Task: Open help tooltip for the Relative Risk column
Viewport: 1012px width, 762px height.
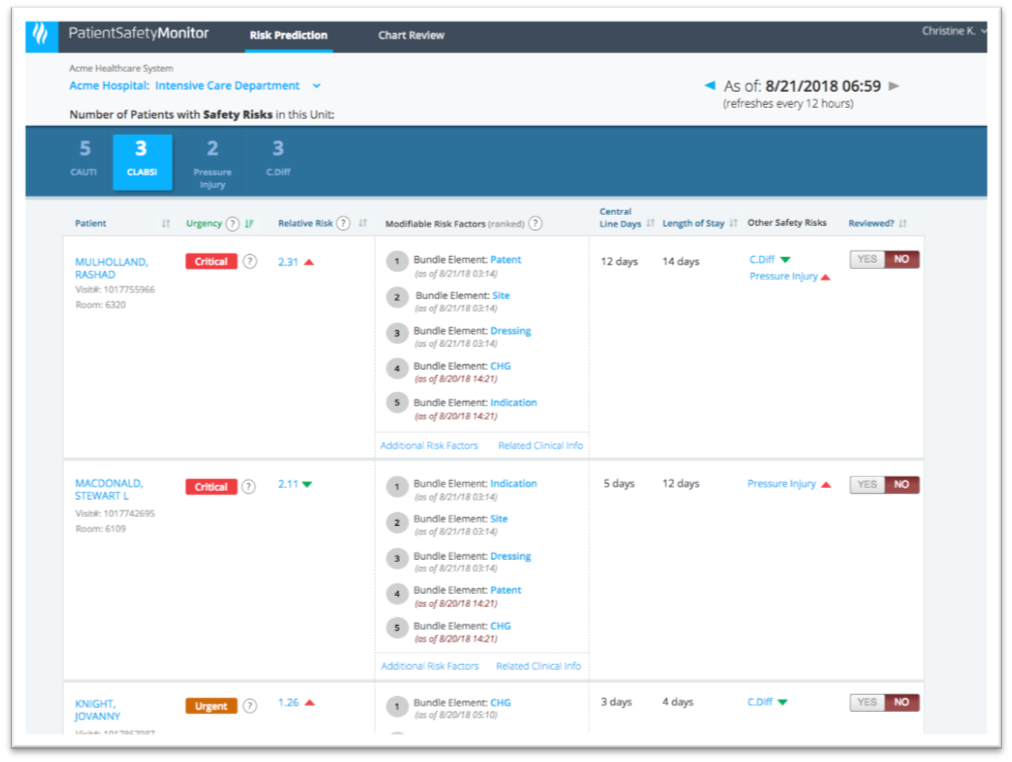Action: pyautogui.click(x=343, y=223)
